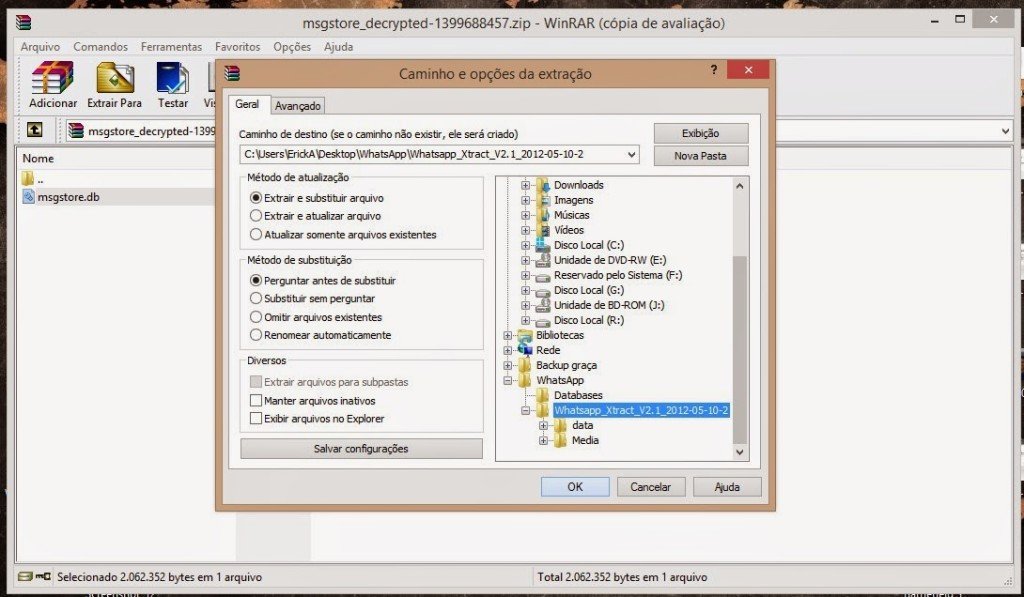Screen dimensions: 1024x597
Task: Select Unidade de DVD-RW (E:)
Action: click(x=610, y=260)
